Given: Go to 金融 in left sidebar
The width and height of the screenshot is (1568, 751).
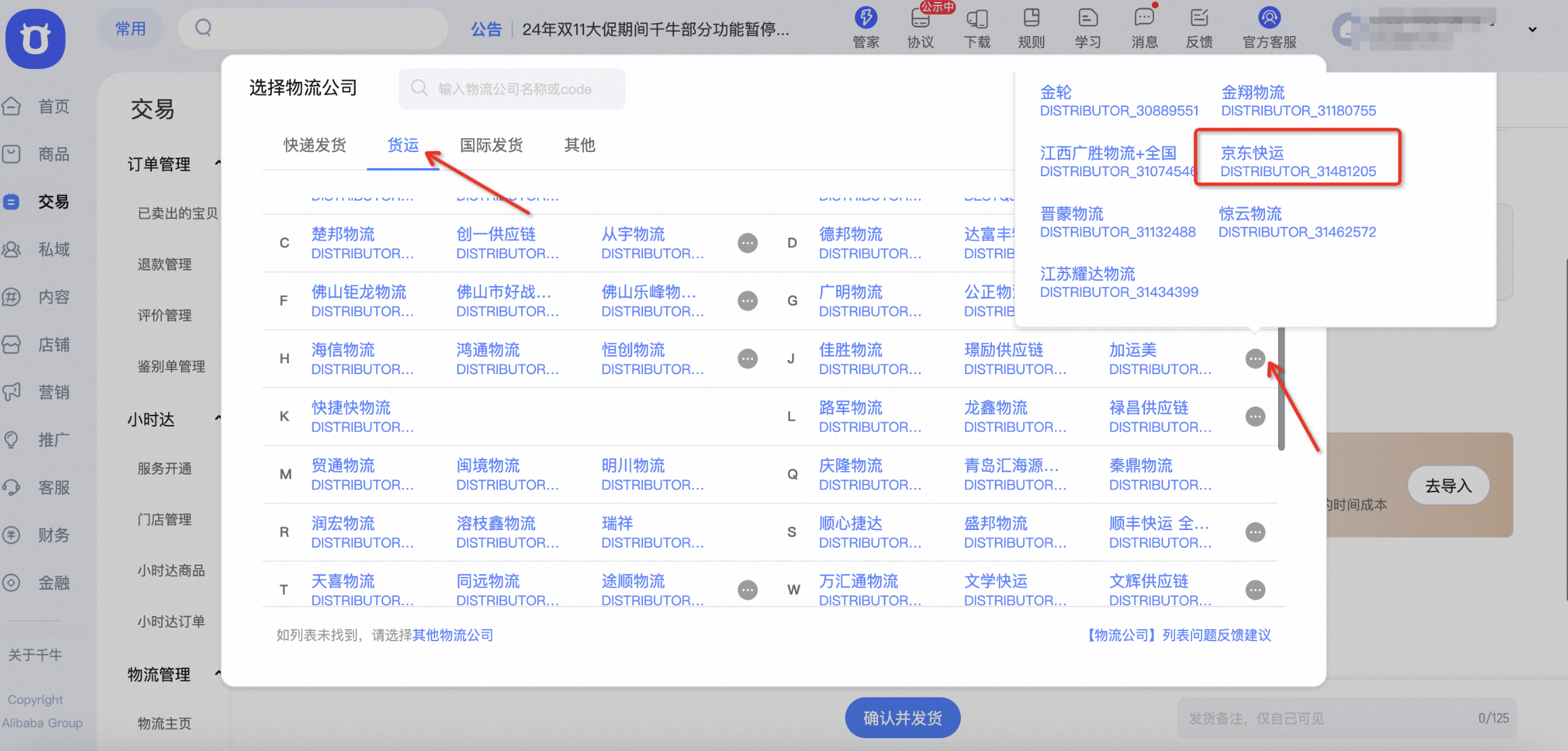Looking at the screenshot, I should 37,582.
